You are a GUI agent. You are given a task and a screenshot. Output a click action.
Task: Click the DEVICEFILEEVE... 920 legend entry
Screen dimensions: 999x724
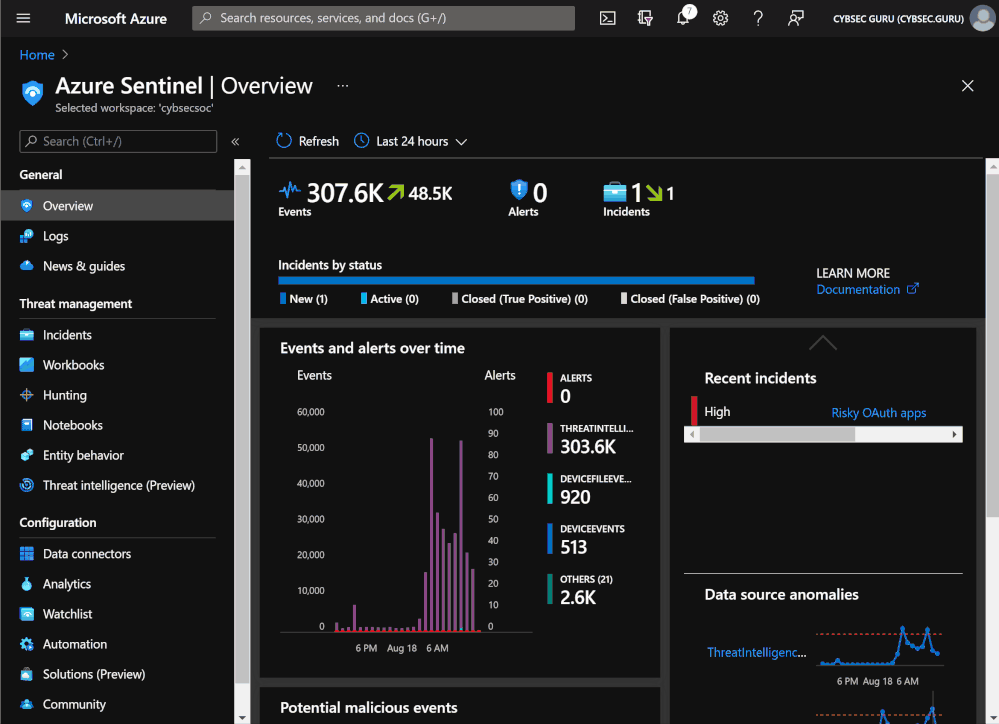589,489
